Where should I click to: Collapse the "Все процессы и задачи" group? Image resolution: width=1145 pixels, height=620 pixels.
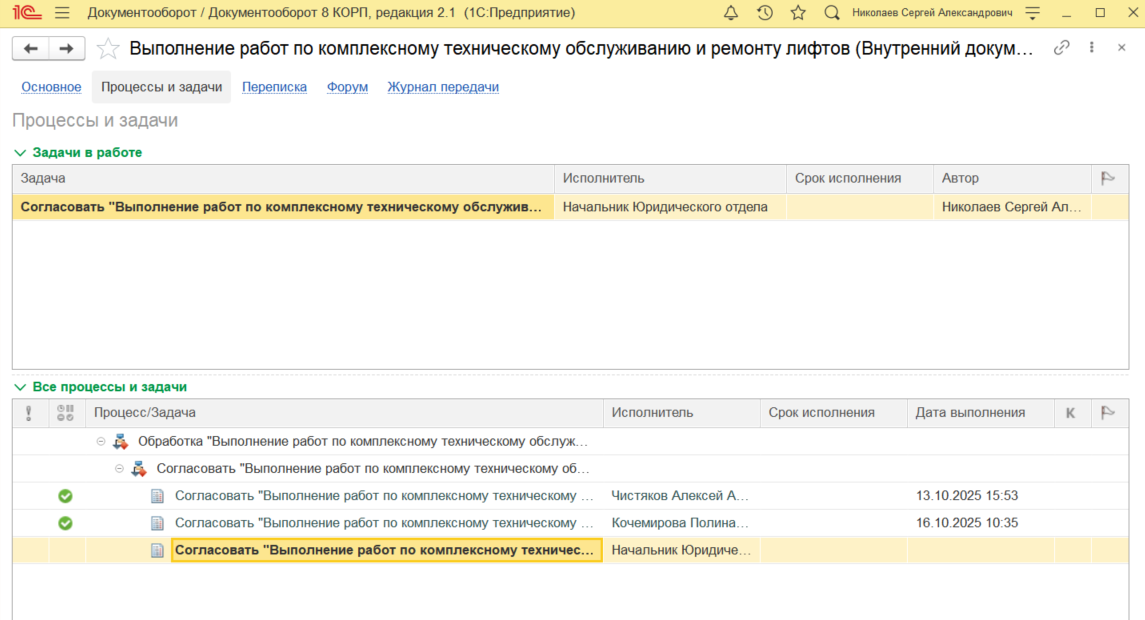click(19, 387)
